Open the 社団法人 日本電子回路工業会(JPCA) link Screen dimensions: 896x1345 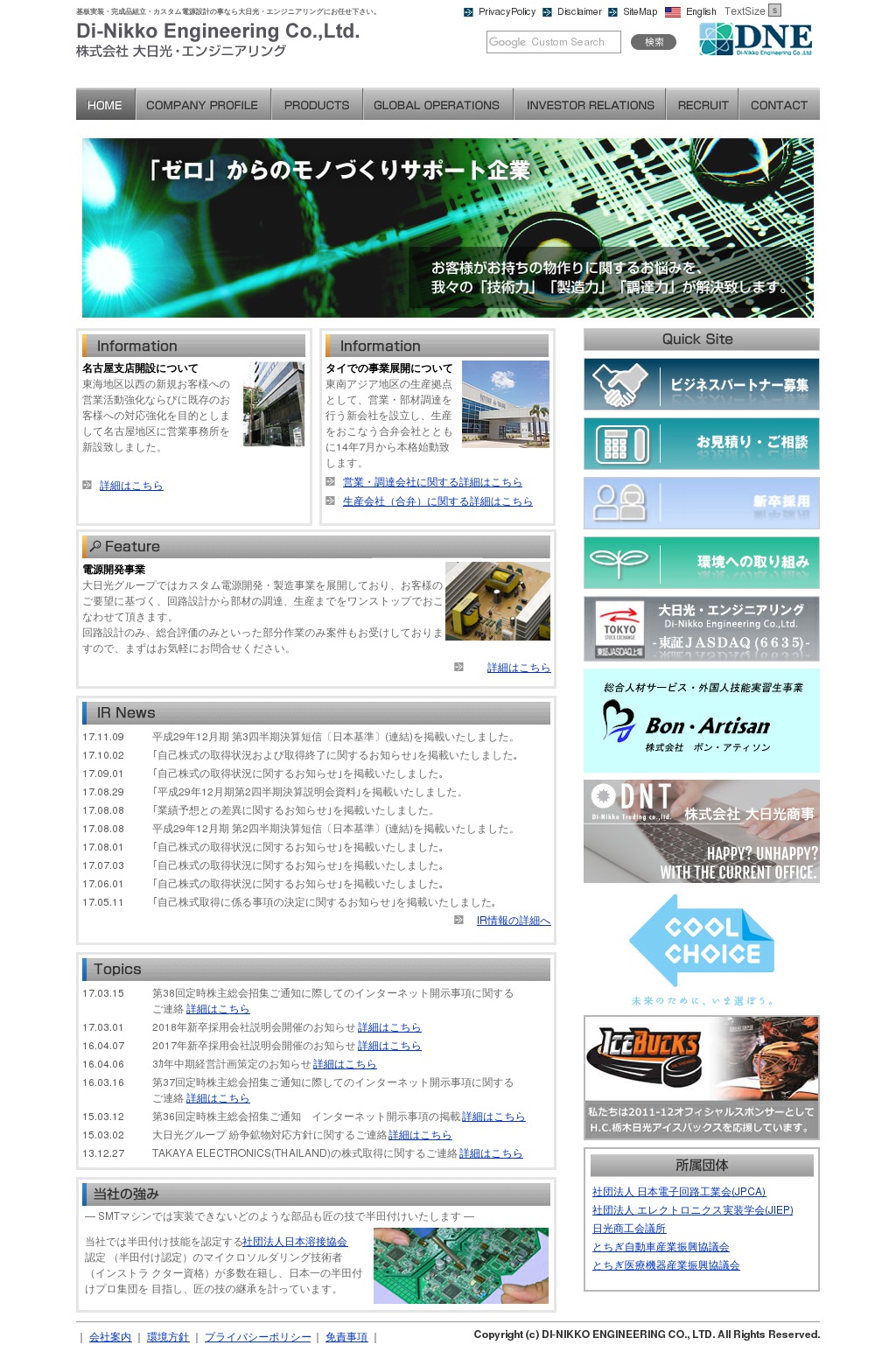[x=679, y=1192]
